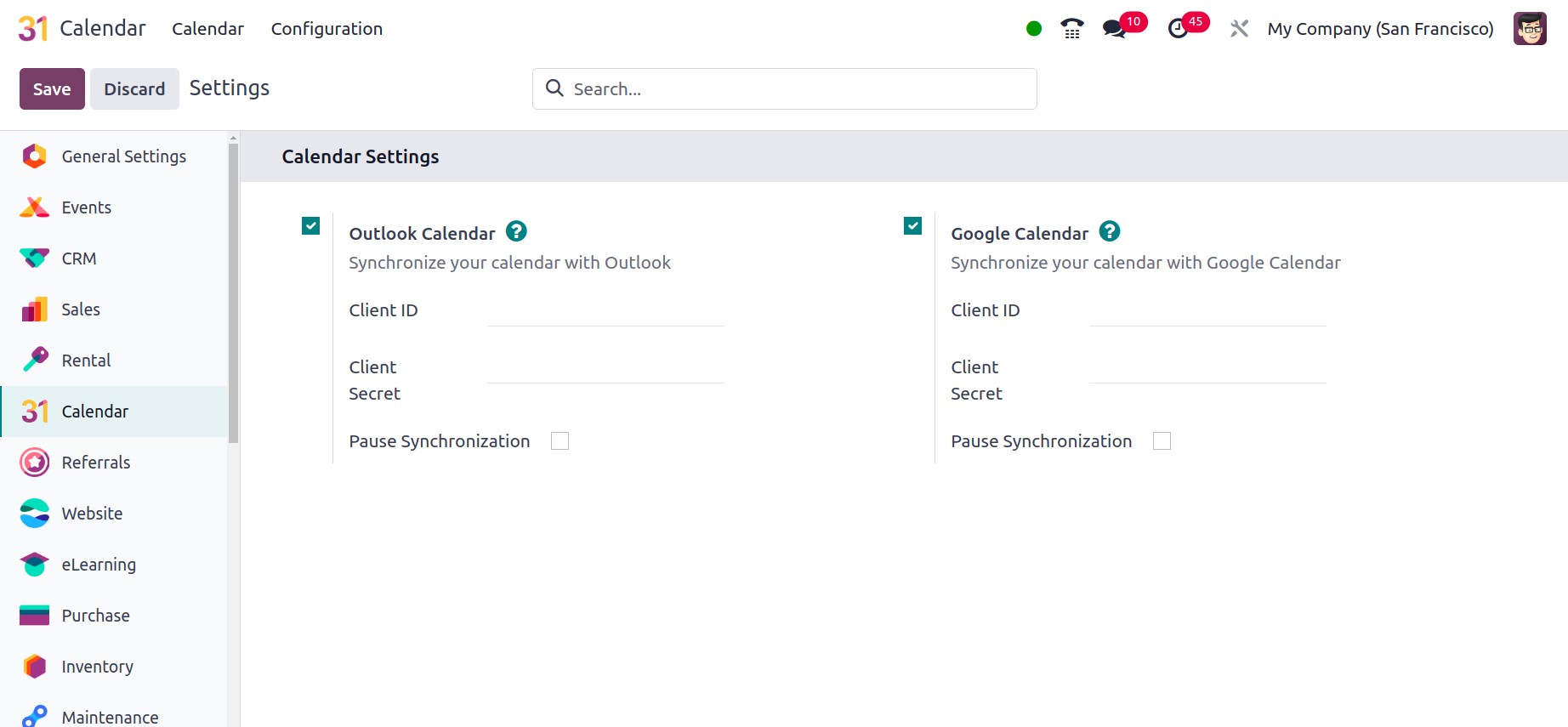Click the Maintenance sidebar icon
Image resolution: width=1568 pixels, height=727 pixels.
[34, 717]
